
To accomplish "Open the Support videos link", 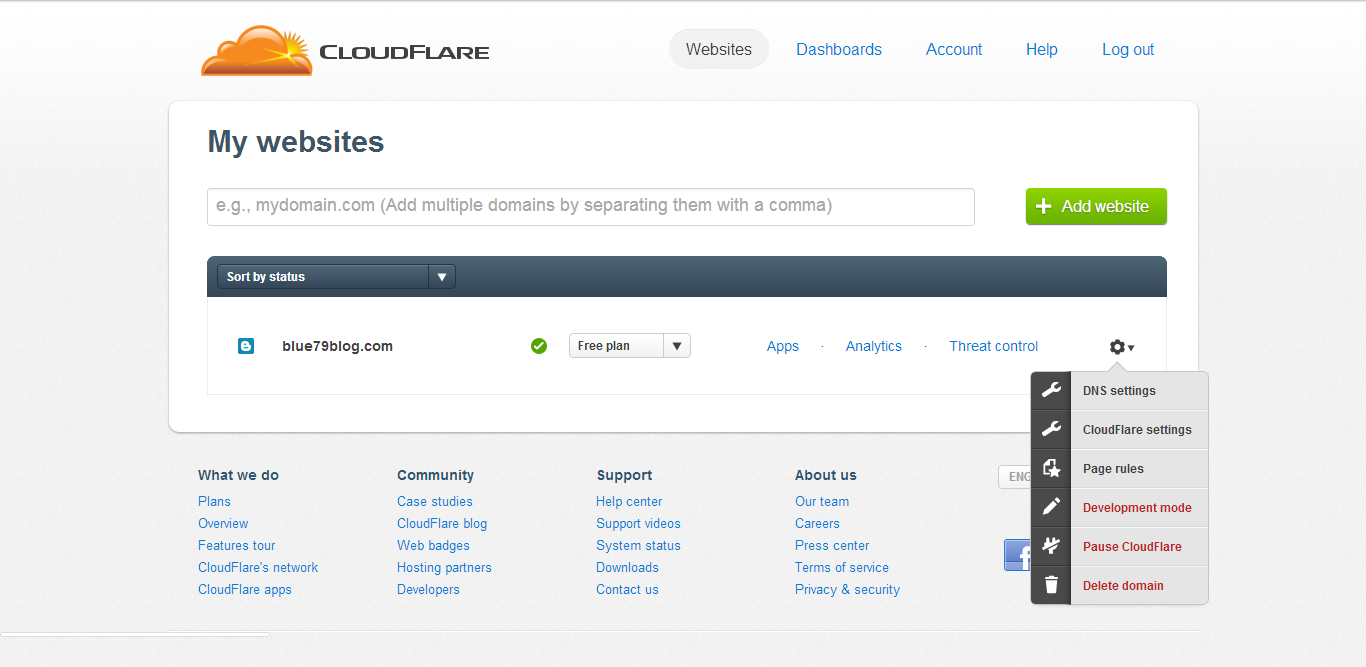I will pyautogui.click(x=638, y=523).
